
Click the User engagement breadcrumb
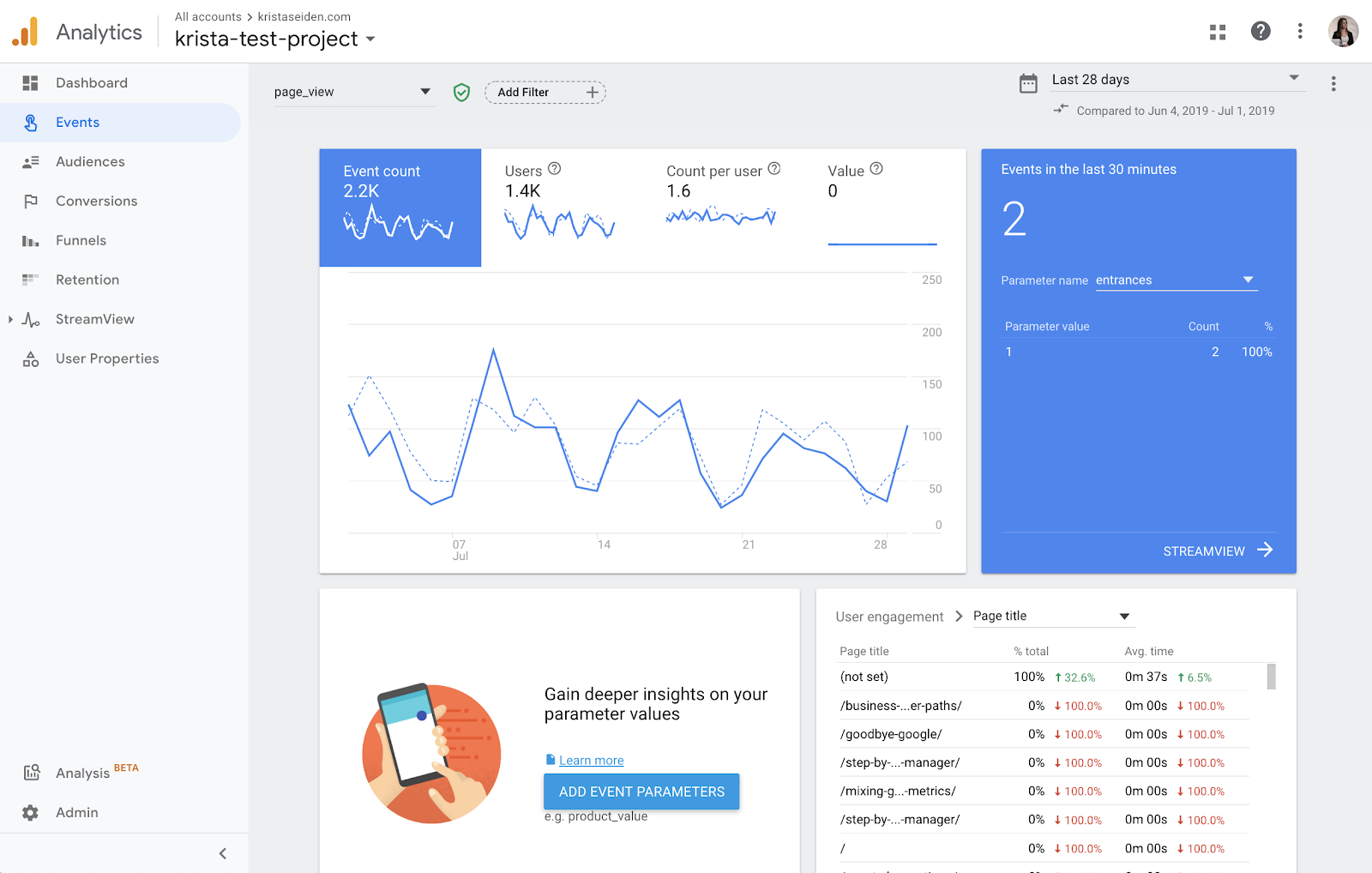point(889,617)
